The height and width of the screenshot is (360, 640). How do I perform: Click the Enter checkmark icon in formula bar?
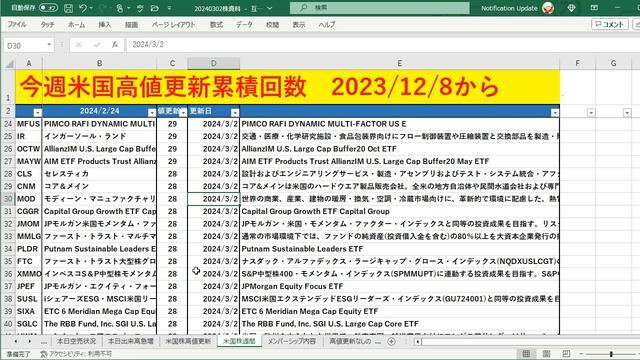[x=97, y=44]
